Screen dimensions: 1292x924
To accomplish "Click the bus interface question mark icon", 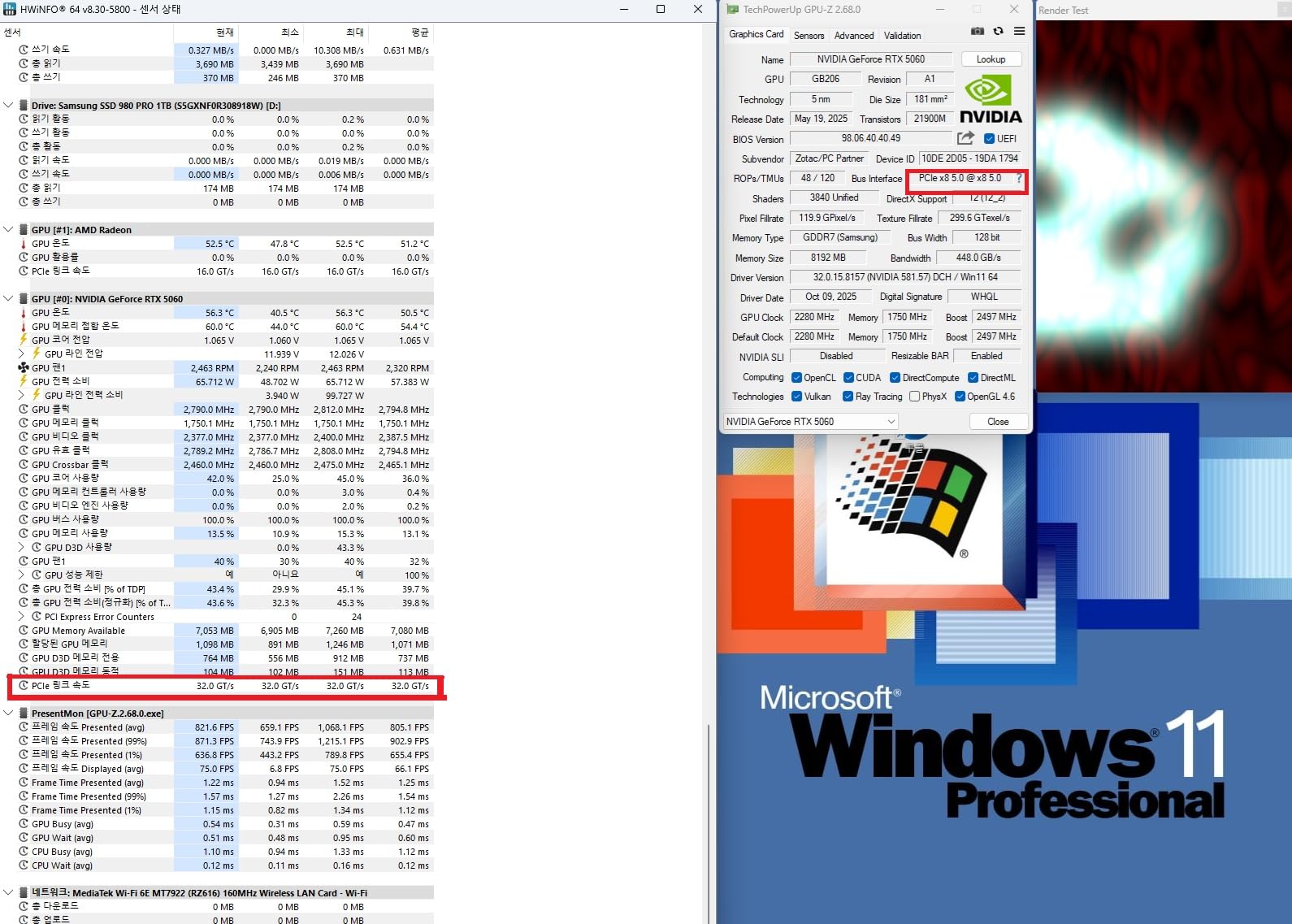I will pos(1019,178).
